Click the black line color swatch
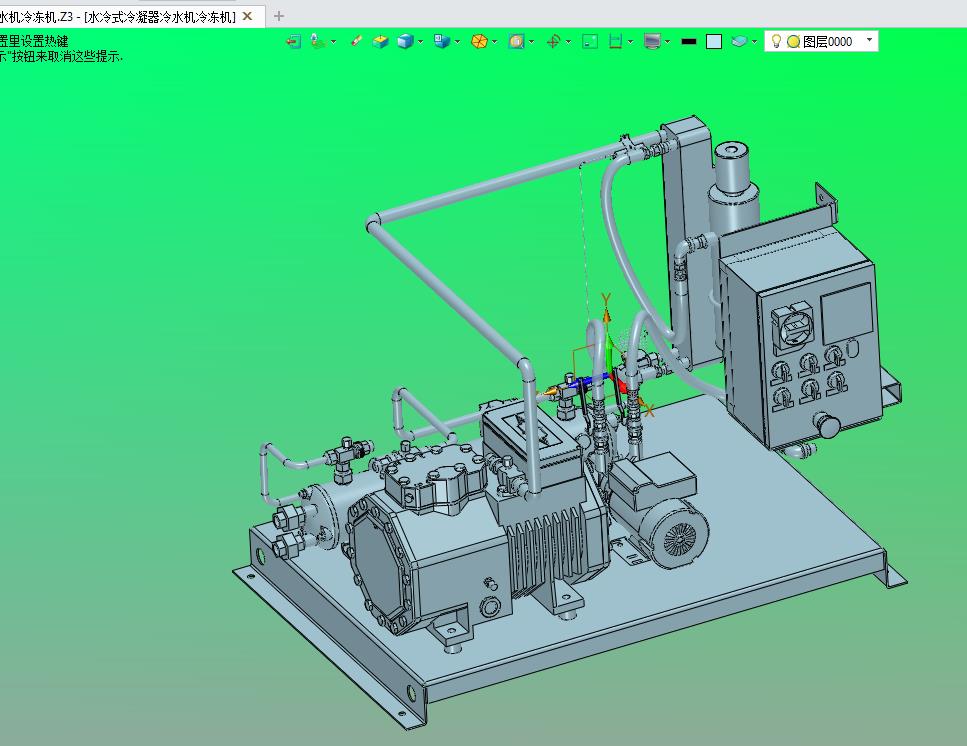The width and height of the screenshot is (967, 746). (x=689, y=41)
